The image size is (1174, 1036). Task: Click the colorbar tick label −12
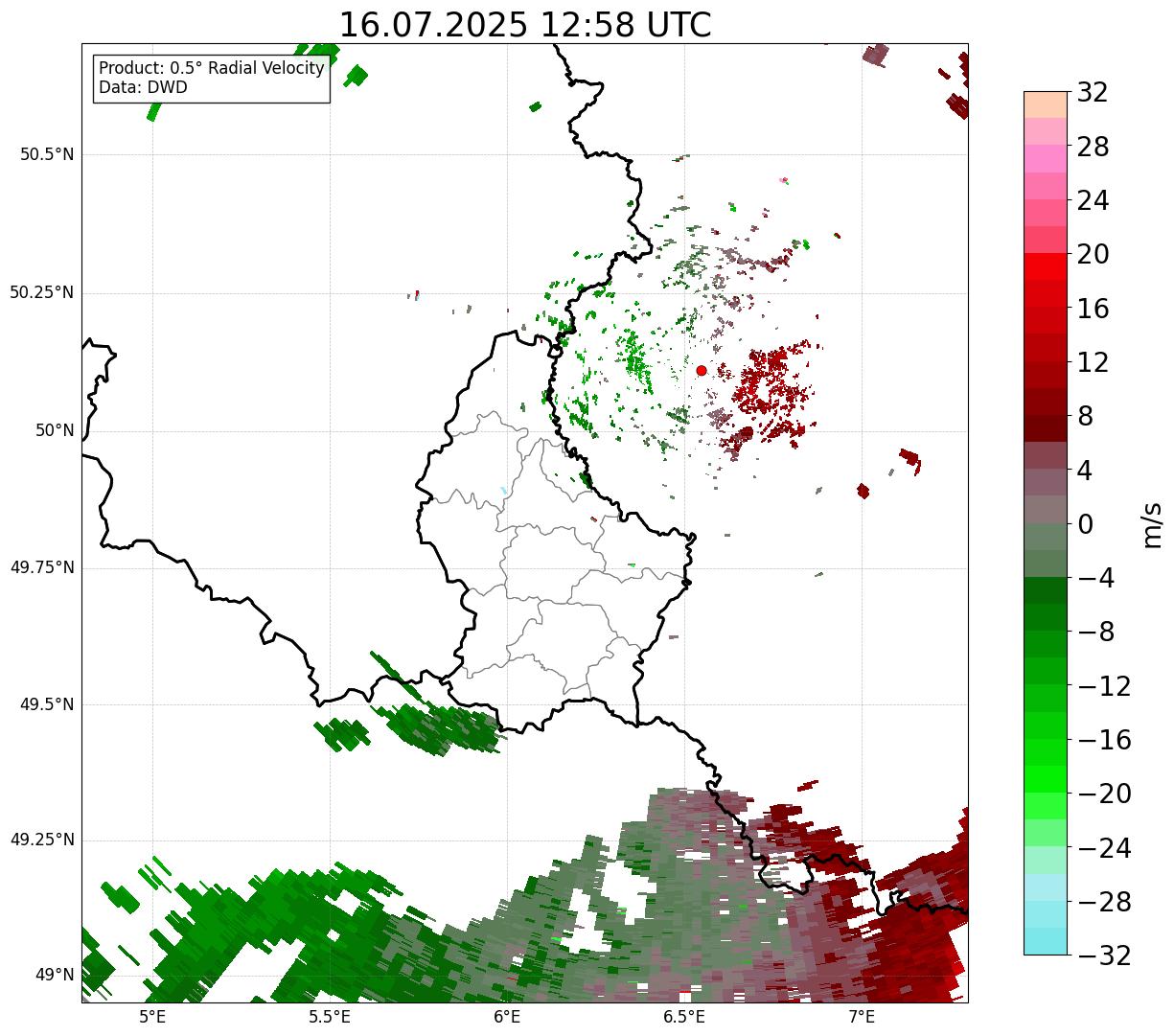pyautogui.click(x=1104, y=686)
